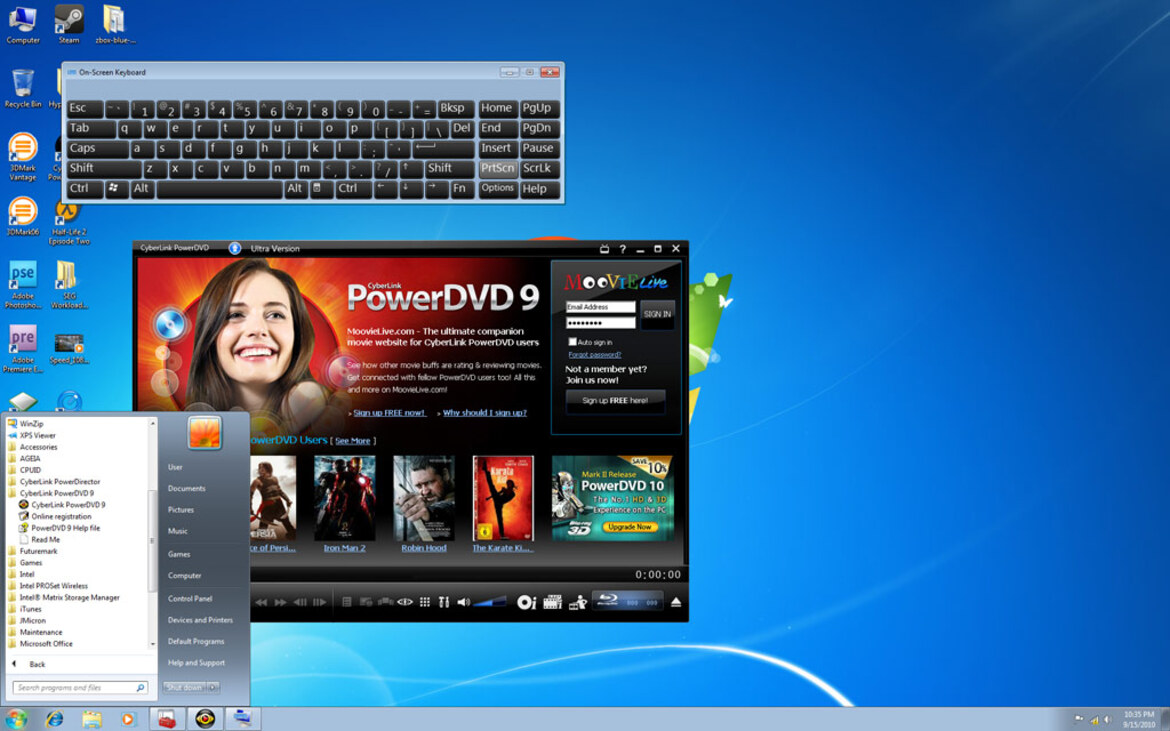Launch CyberLink PowerDVD 9 program entry
Viewport: 1170px width, 731px height.
(x=68, y=505)
